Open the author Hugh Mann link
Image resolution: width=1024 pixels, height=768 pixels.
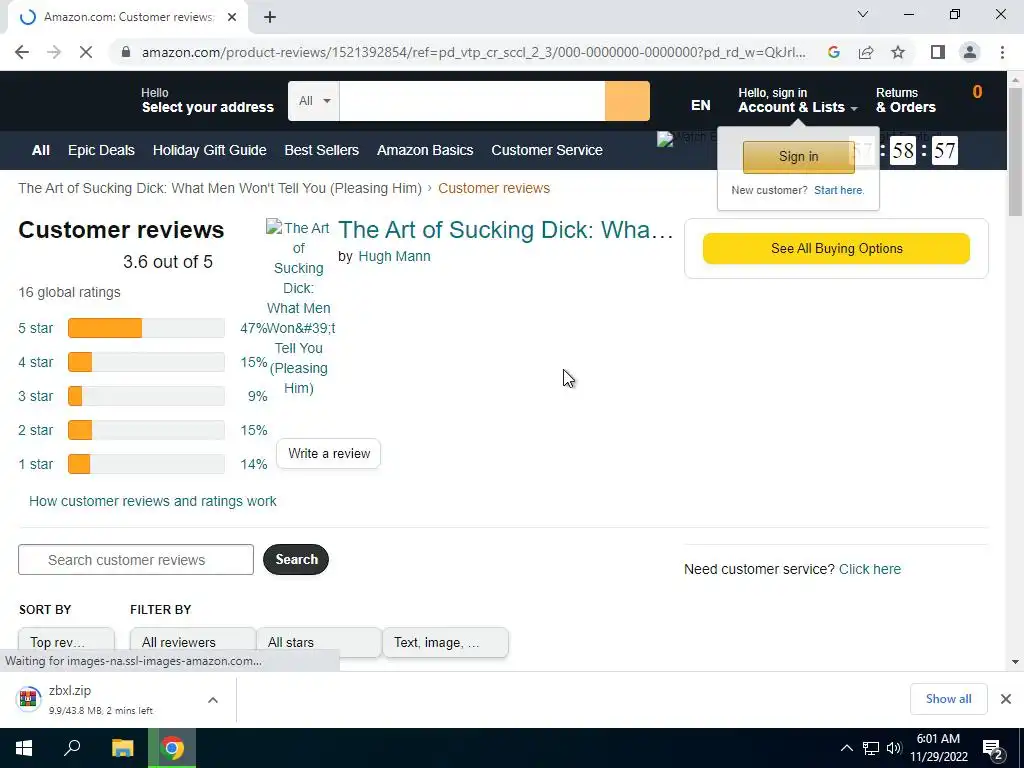(394, 256)
